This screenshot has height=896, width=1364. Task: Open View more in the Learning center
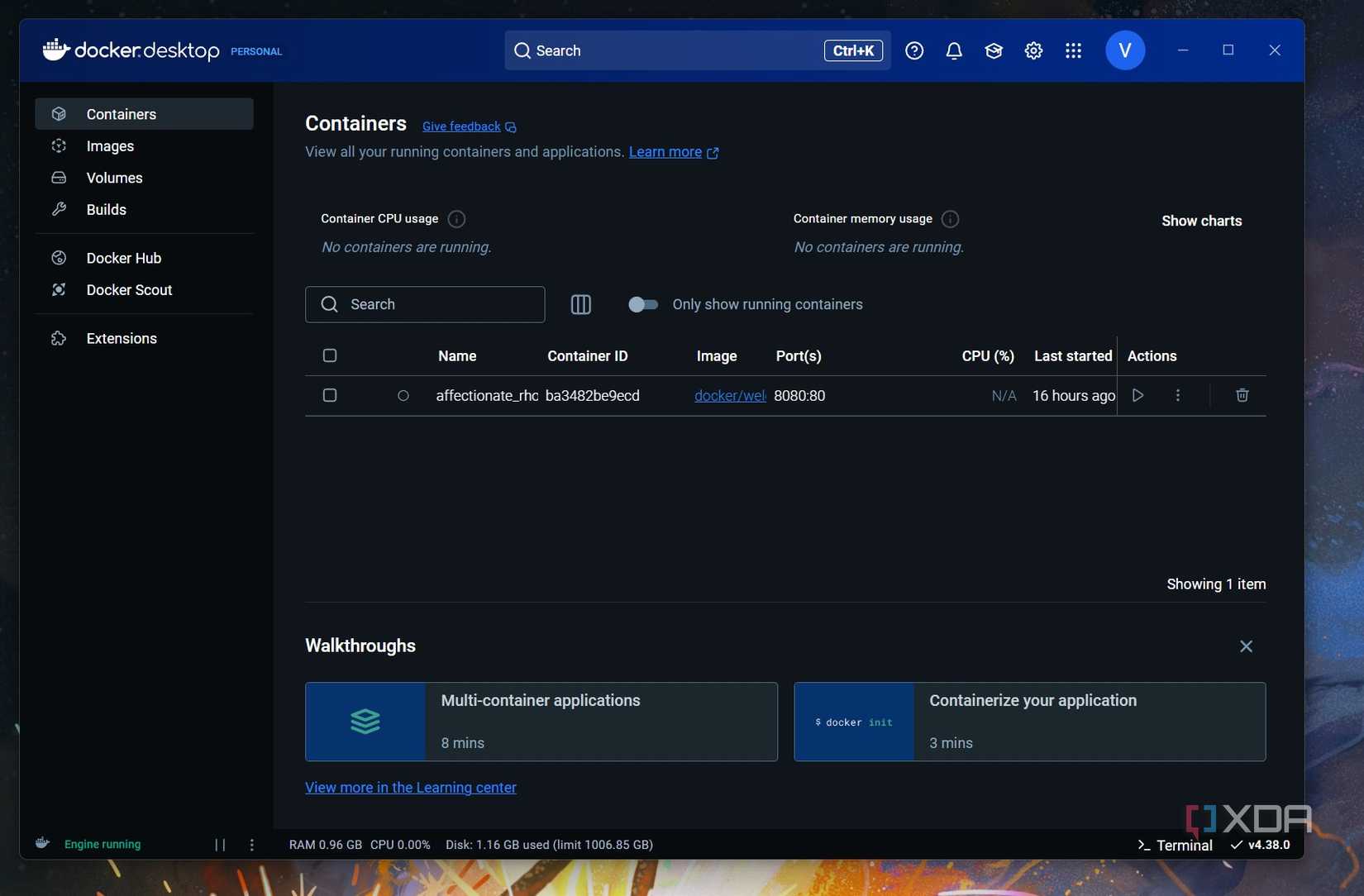410,788
